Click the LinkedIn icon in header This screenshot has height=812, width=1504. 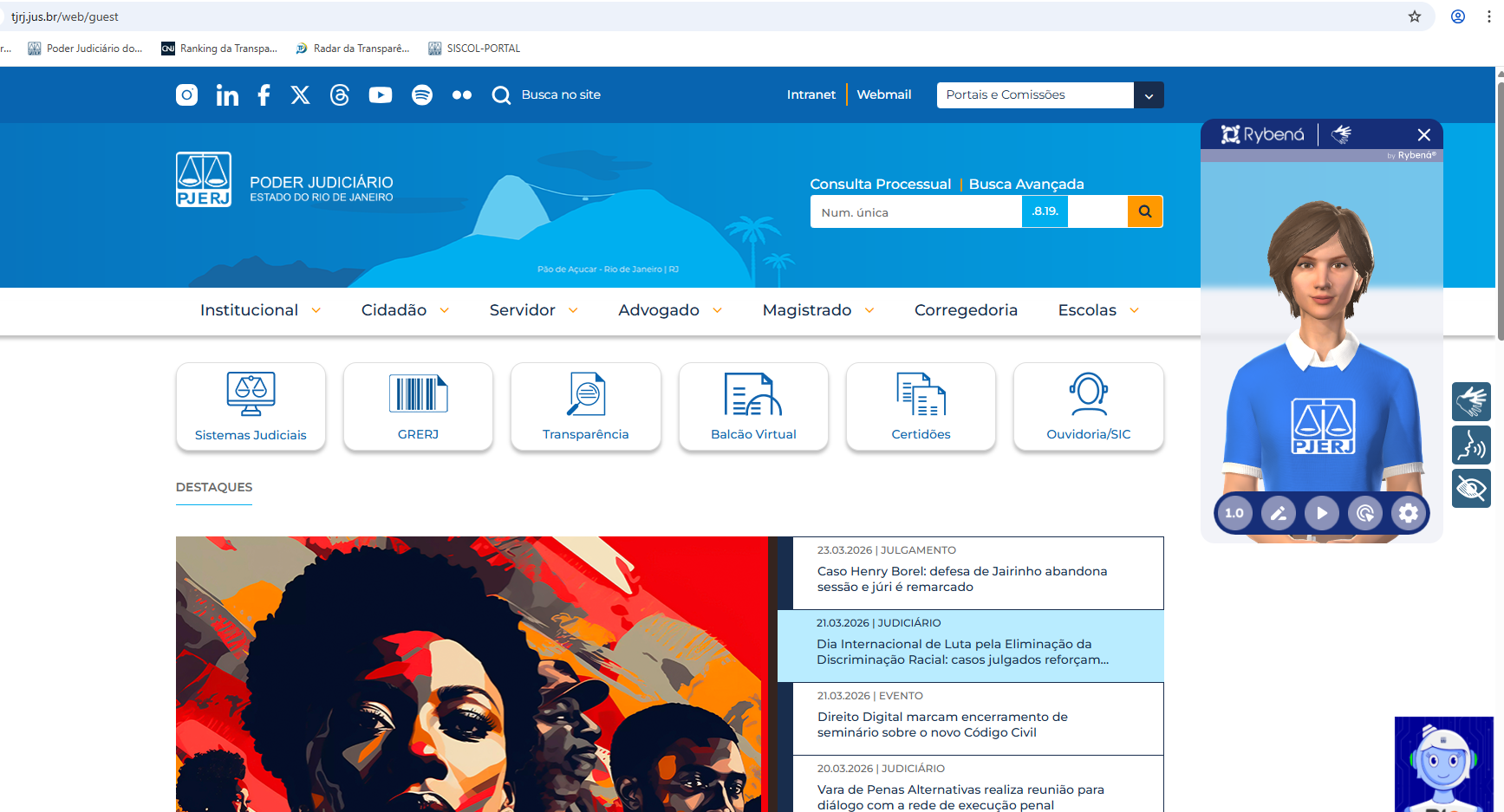pos(227,95)
